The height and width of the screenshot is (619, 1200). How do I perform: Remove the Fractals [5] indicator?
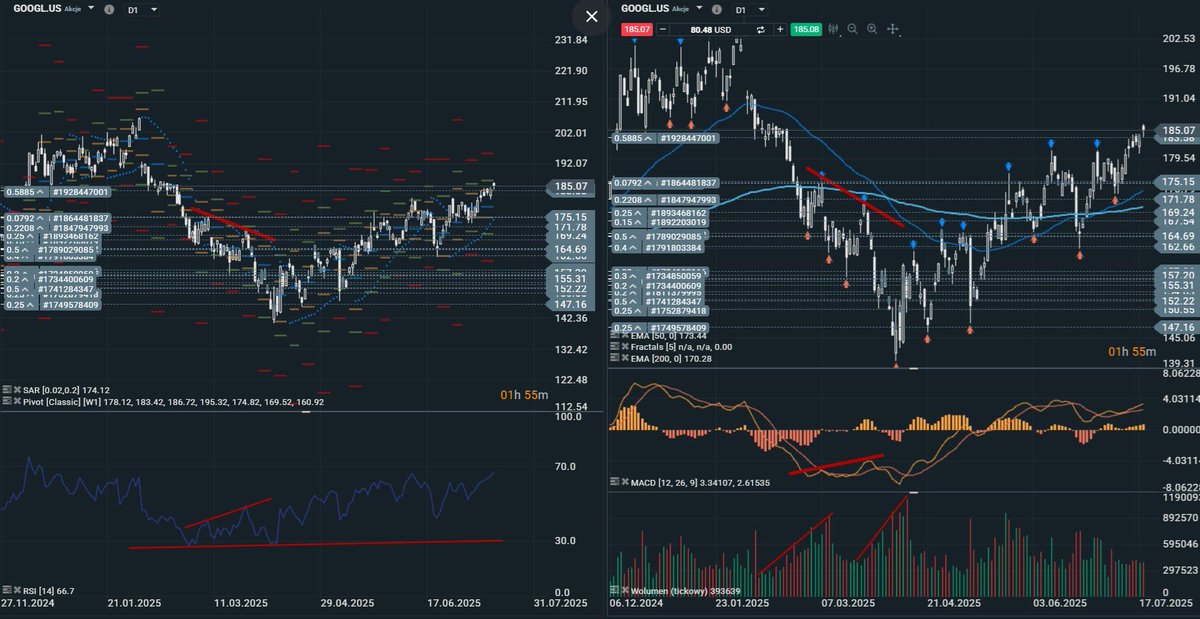point(624,346)
